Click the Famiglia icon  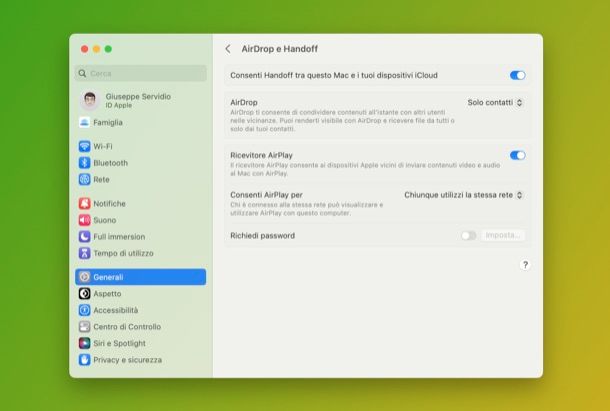[84, 122]
